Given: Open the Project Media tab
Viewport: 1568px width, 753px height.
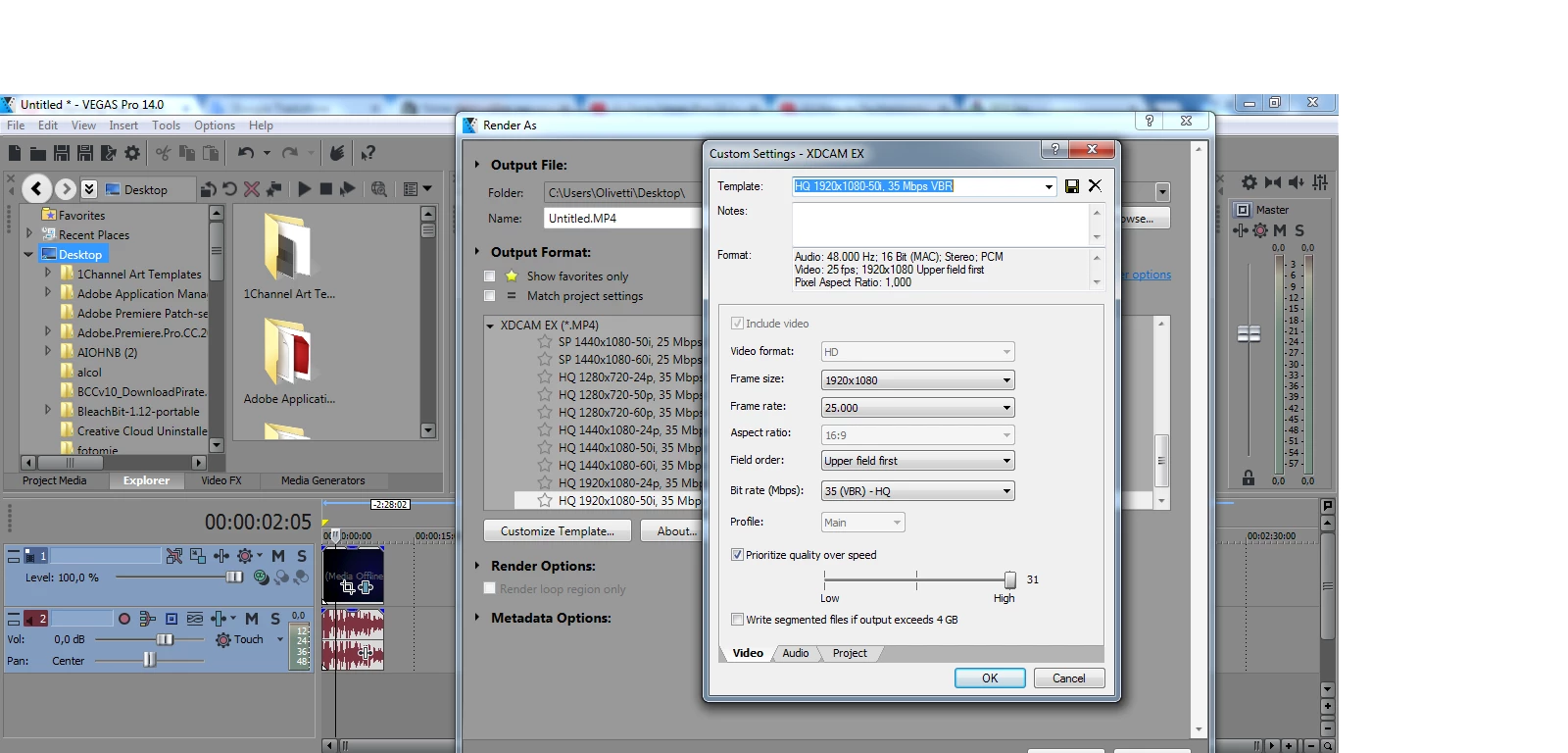Looking at the screenshot, I should pyautogui.click(x=55, y=480).
